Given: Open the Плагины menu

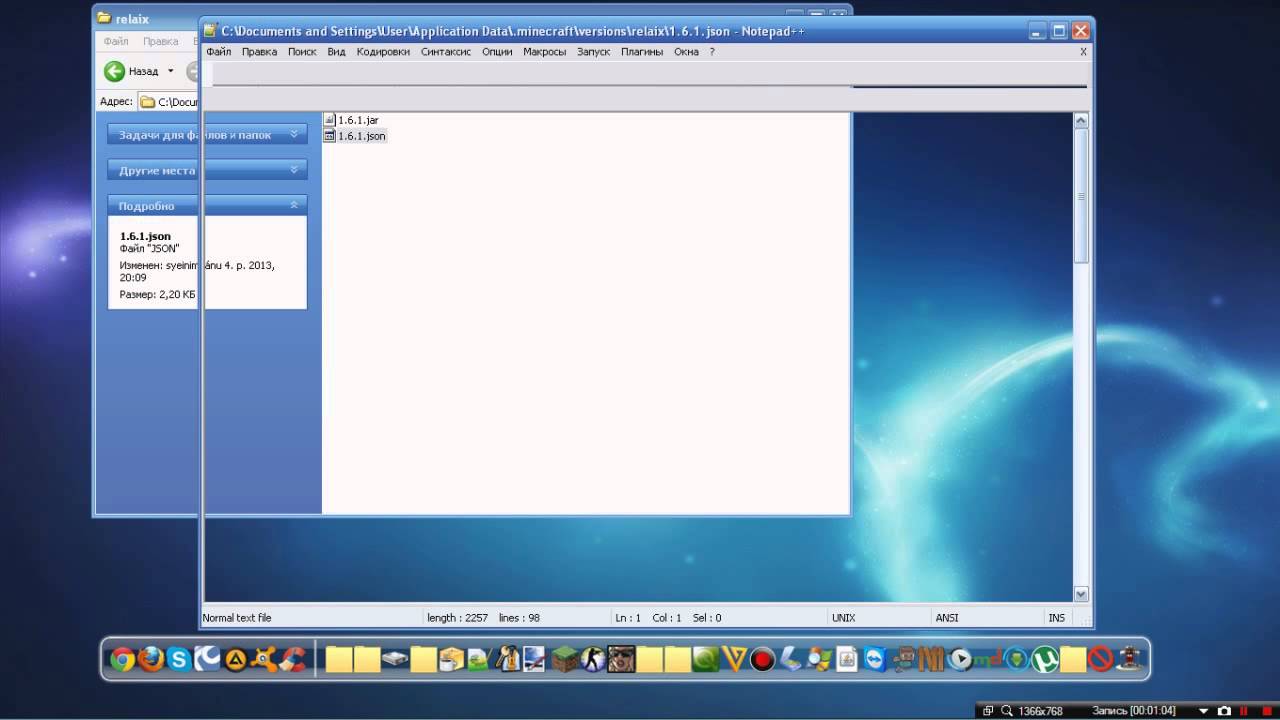Looking at the screenshot, I should pos(642,52).
